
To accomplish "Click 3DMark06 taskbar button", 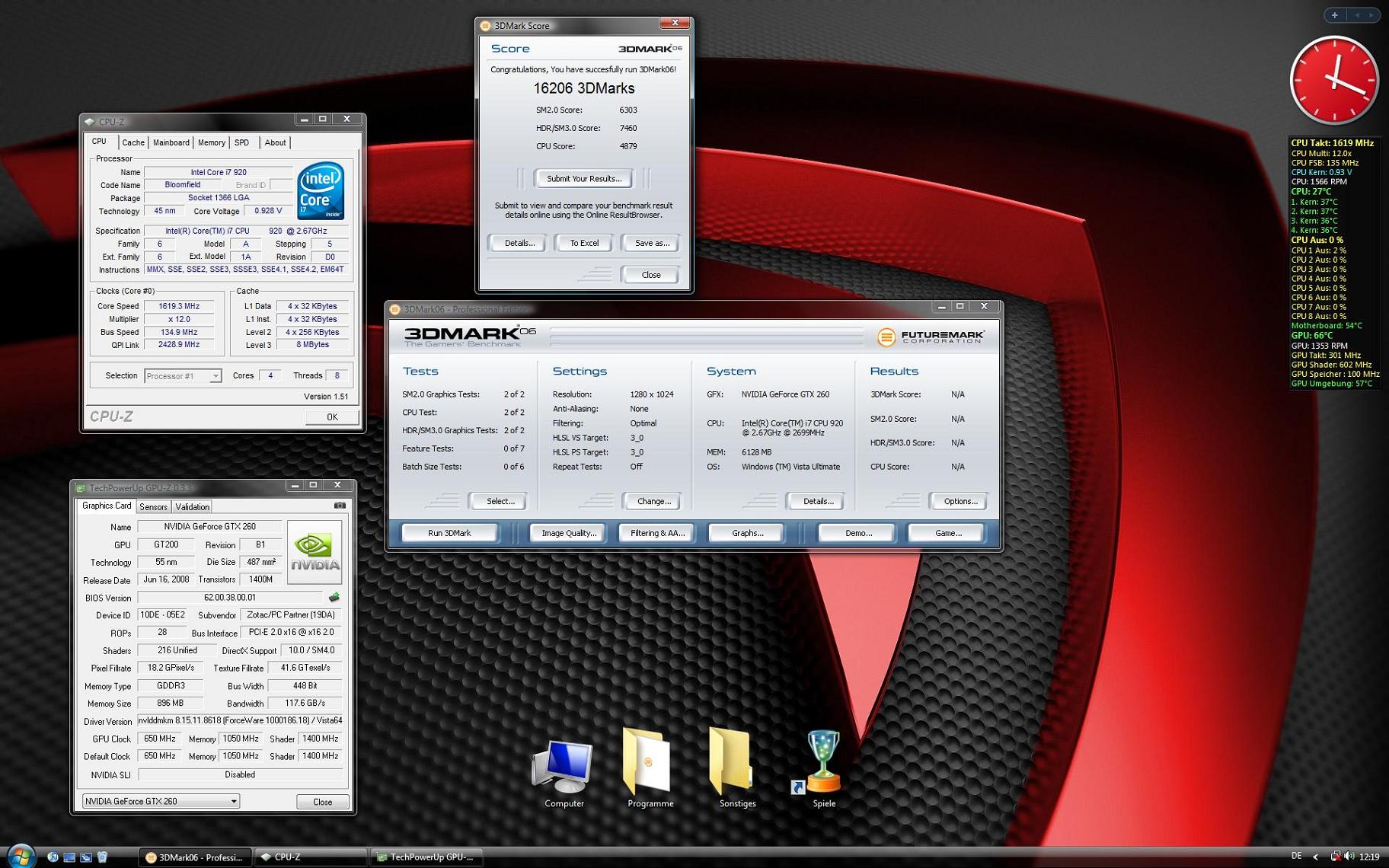I will (x=195, y=857).
